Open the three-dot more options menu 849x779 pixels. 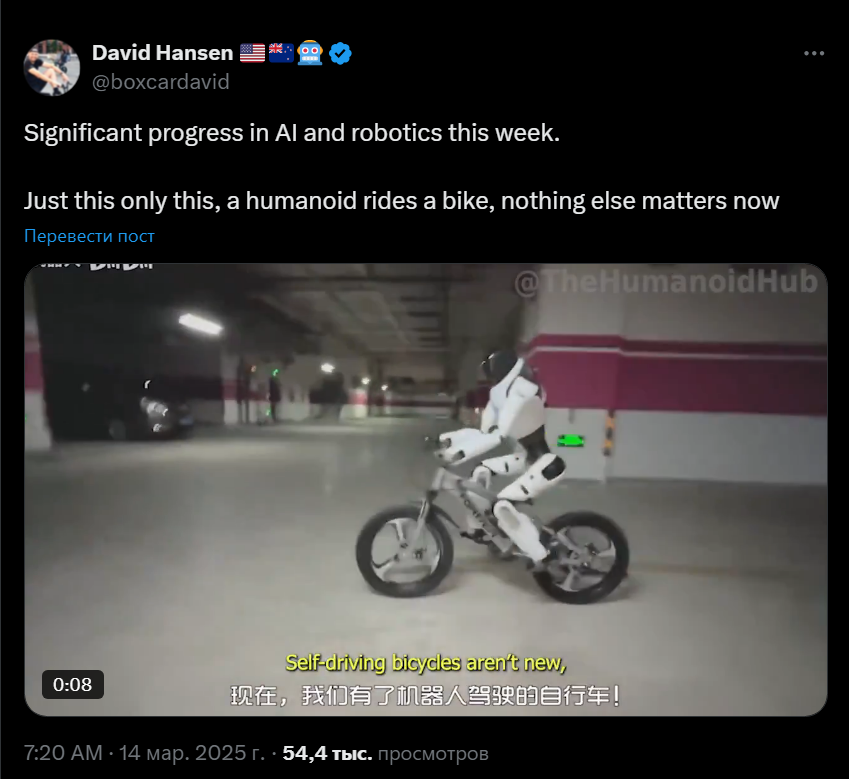[814, 53]
